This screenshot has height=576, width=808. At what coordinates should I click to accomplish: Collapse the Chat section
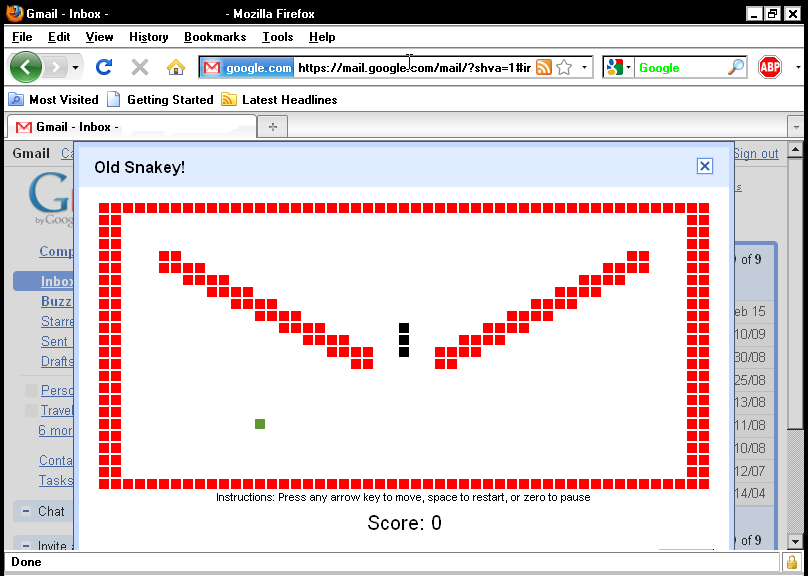23,512
